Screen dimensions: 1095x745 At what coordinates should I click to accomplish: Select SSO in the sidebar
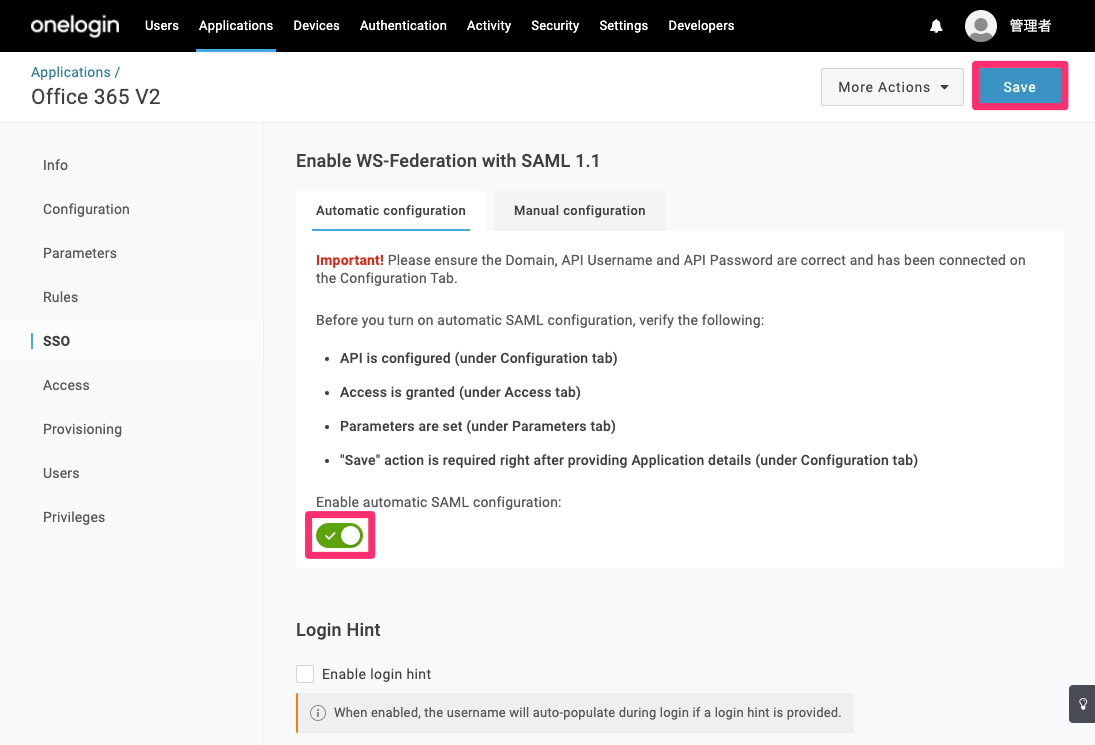56,341
